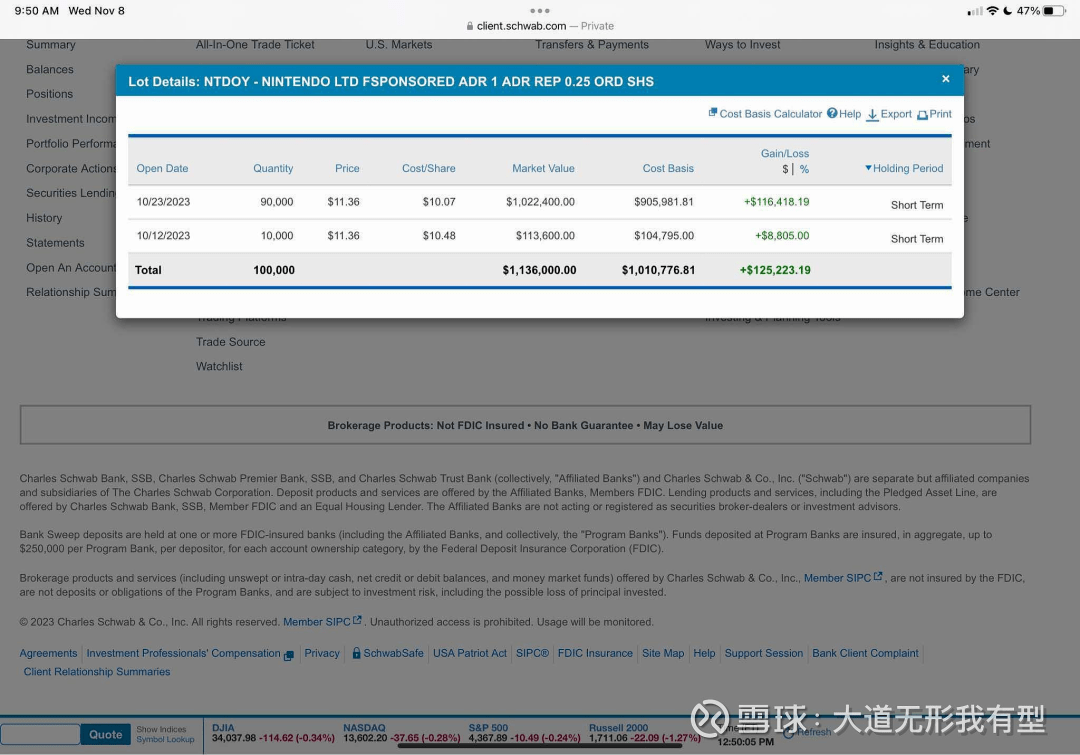This screenshot has height=755, width=1080.
Task: Open All-In-One Trade Ticket link
Action: (255, 45)
